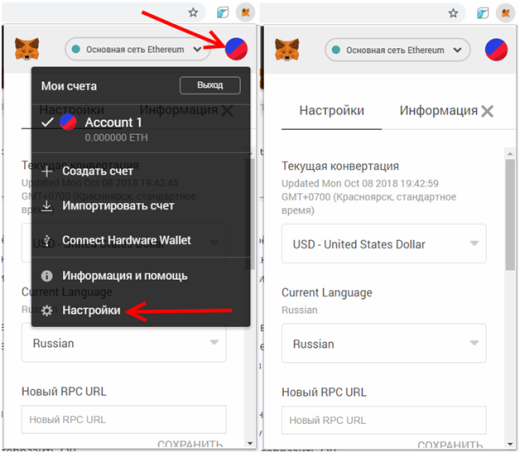Click the bookmark star in the left browser bar
This screenshot has width=520, height=453.
tap(193, 13)
